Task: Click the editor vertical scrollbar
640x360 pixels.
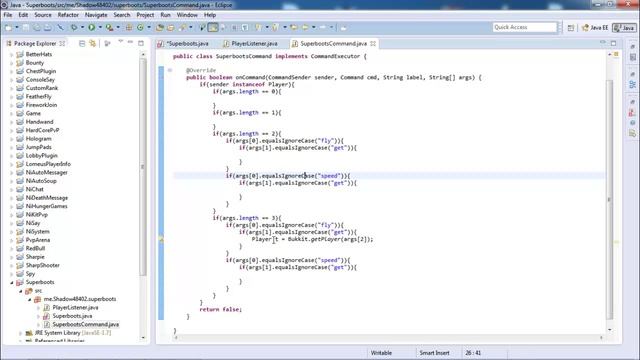Action: [610, 199]
